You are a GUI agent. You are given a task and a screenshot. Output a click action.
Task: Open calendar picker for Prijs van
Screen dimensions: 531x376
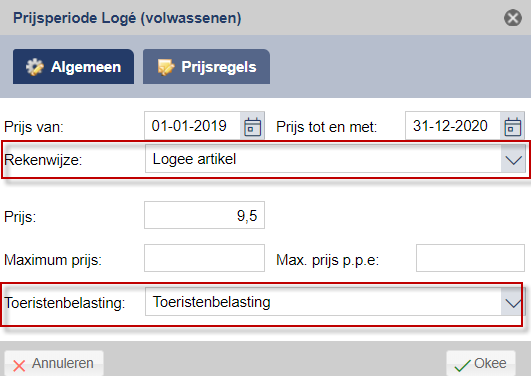pyautogui.click(x=252, y=126)
